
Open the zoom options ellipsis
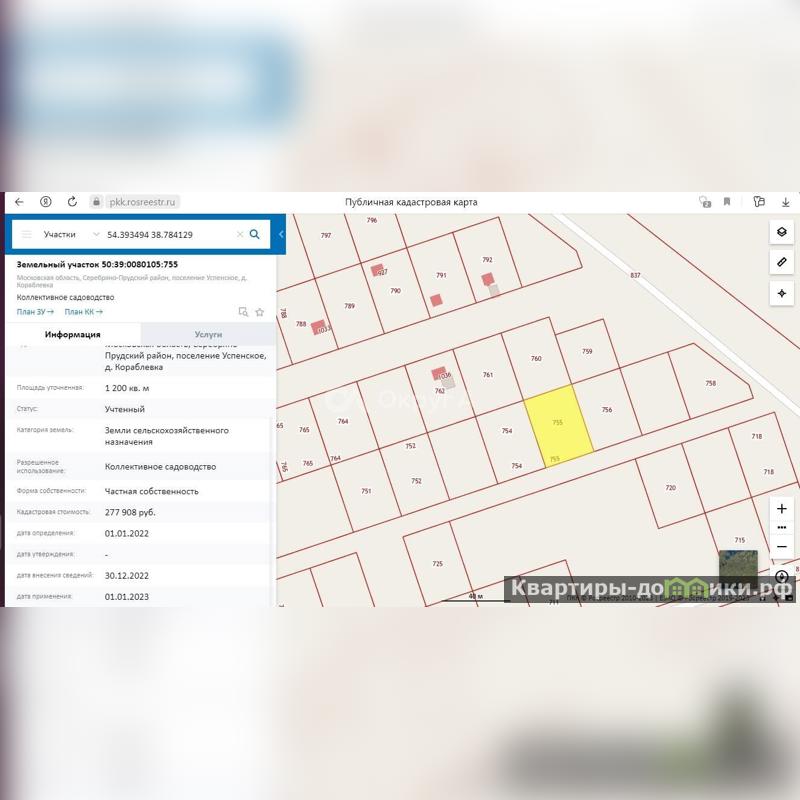[782, 528]
